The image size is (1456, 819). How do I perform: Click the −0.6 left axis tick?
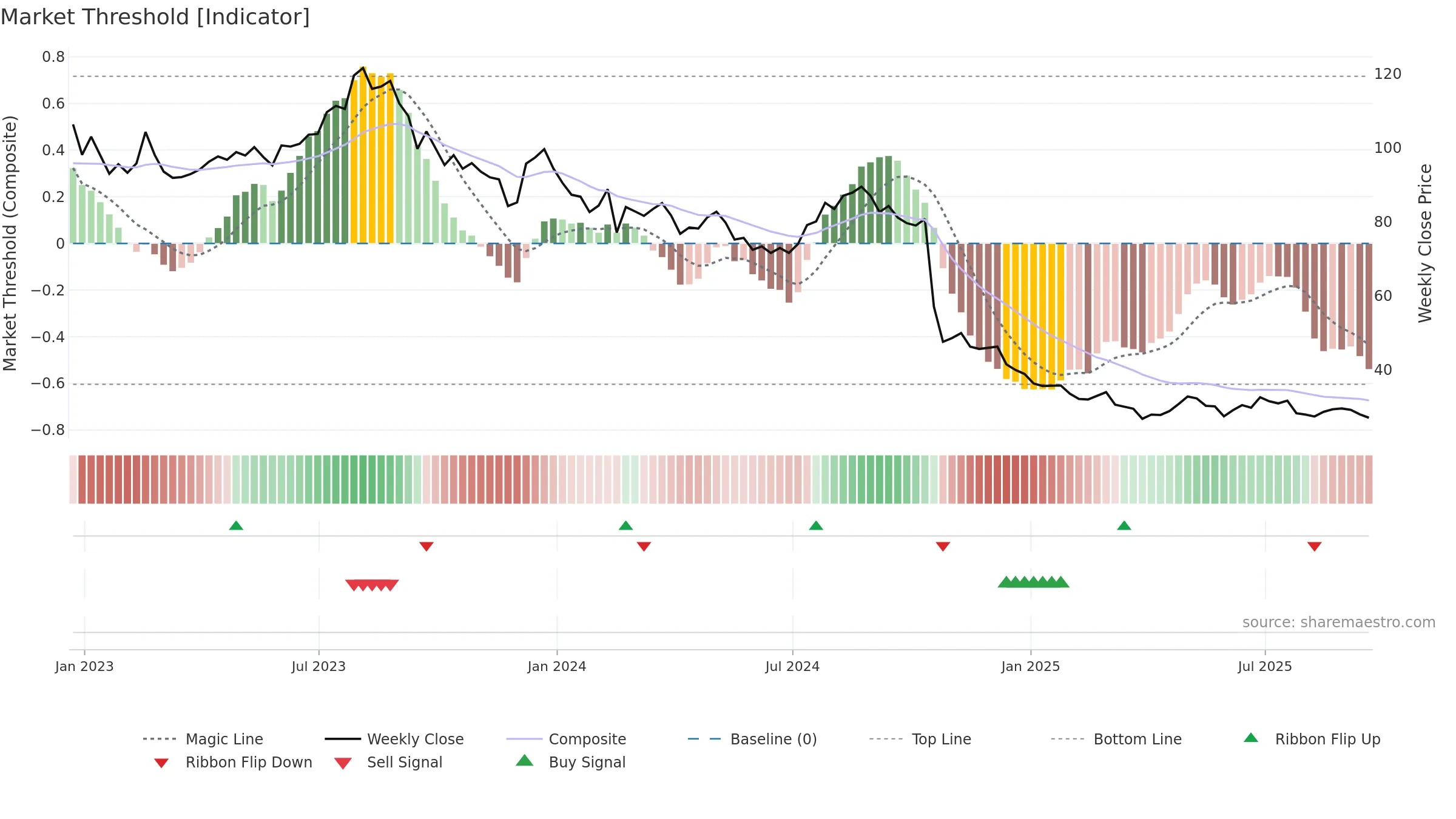(x=47, y=383)
